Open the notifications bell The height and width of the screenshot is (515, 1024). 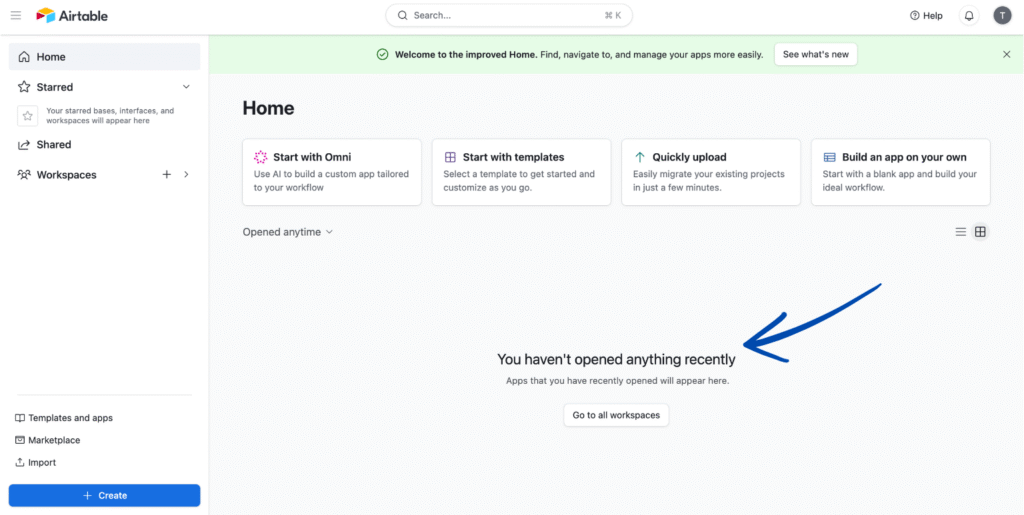[969, 16]
